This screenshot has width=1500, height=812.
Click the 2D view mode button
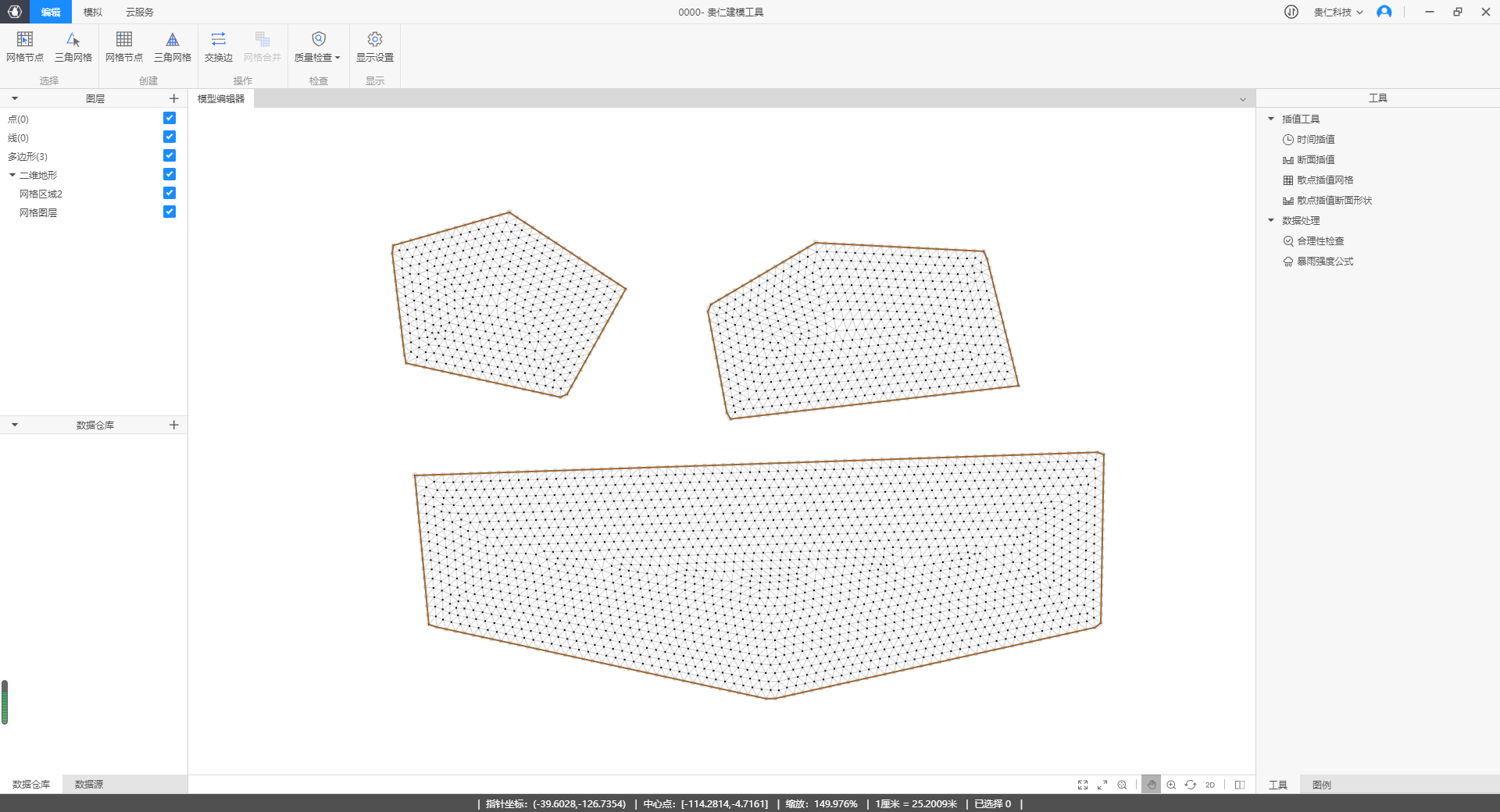1210,785
